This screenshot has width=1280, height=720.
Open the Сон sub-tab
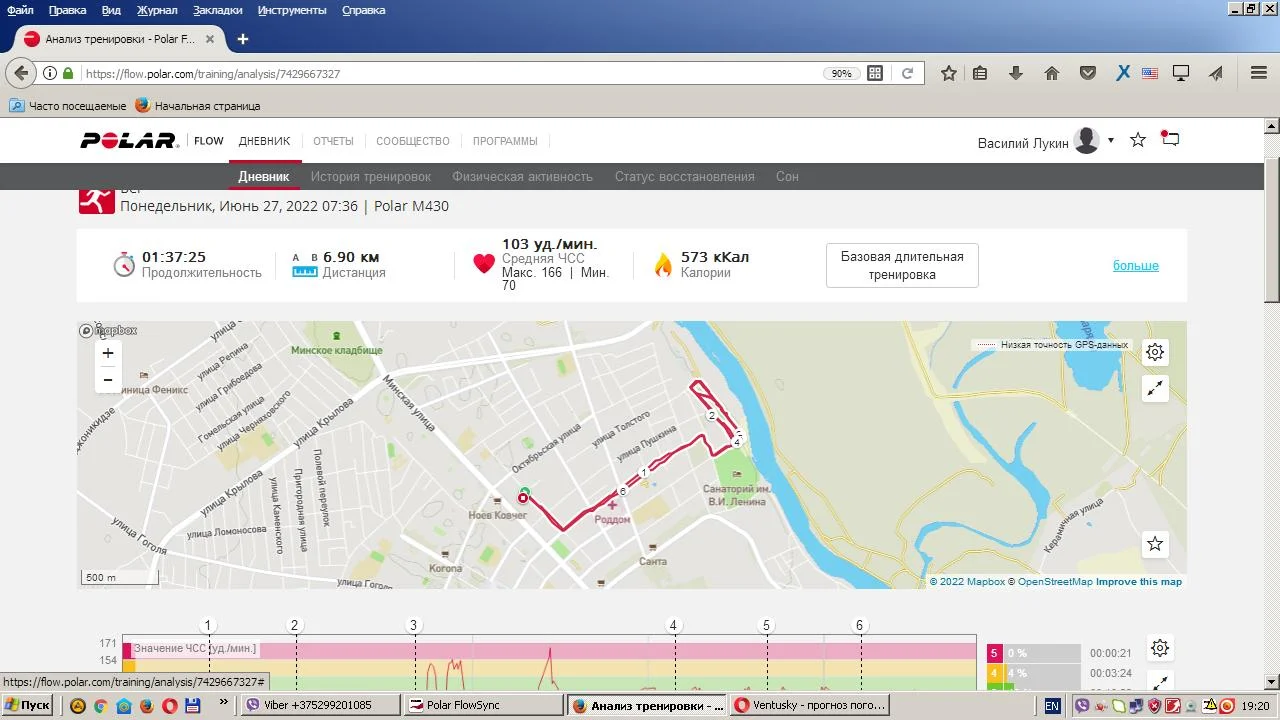(x=787, y=176)
